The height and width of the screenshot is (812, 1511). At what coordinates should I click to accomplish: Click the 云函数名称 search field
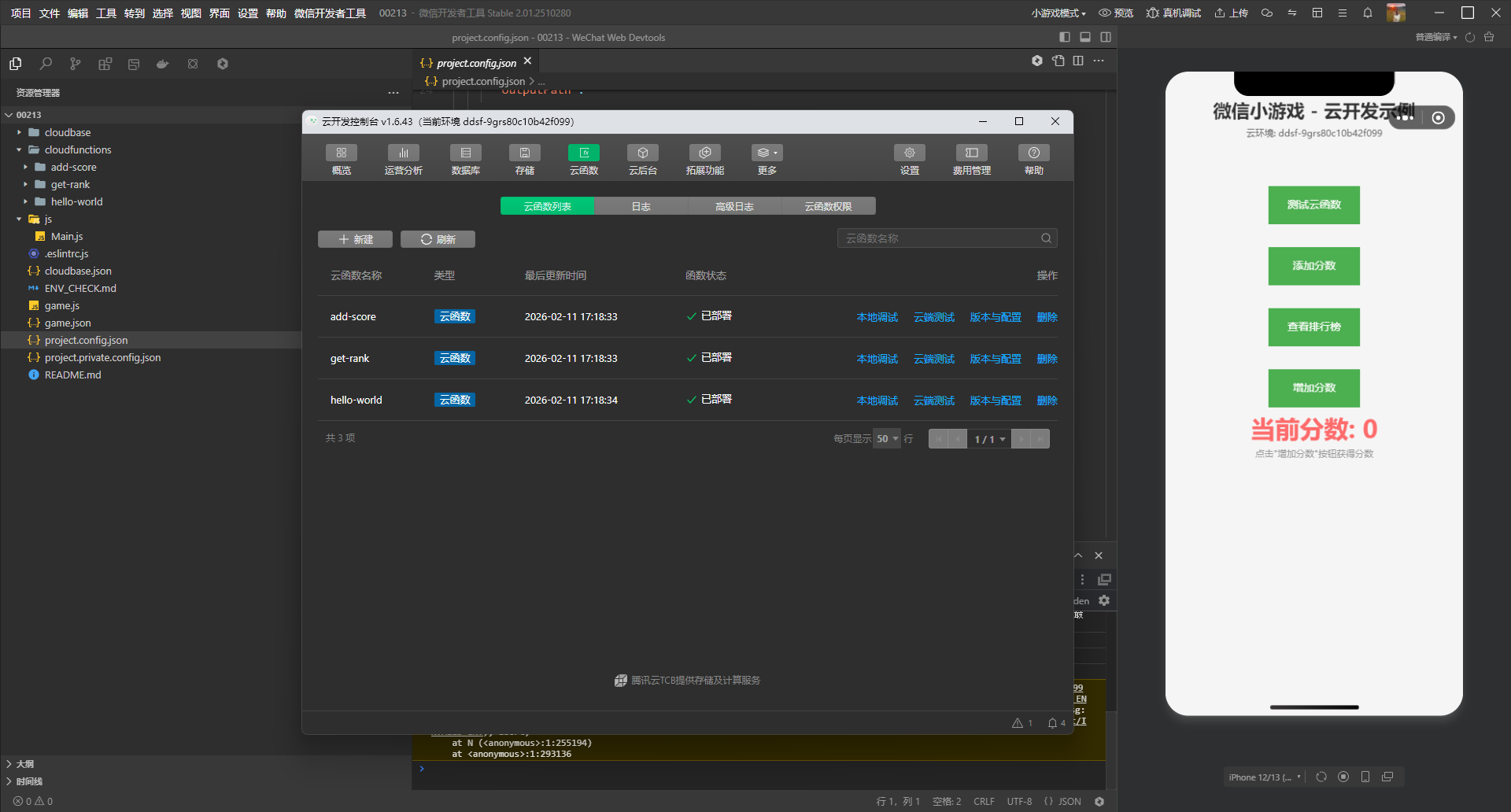point(947,238)
